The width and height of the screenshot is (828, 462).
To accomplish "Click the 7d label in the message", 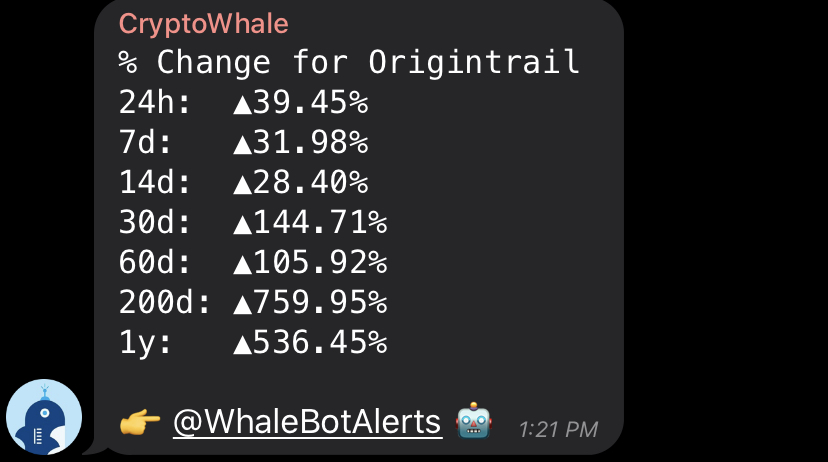I will (x=145, y=142).
